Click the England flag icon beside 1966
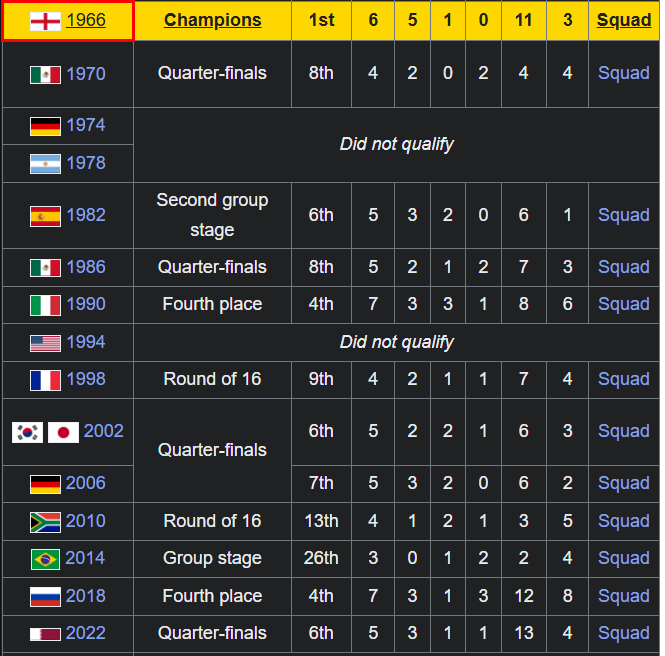The width and height of the screenshot is (665, 656). point(45,21)
